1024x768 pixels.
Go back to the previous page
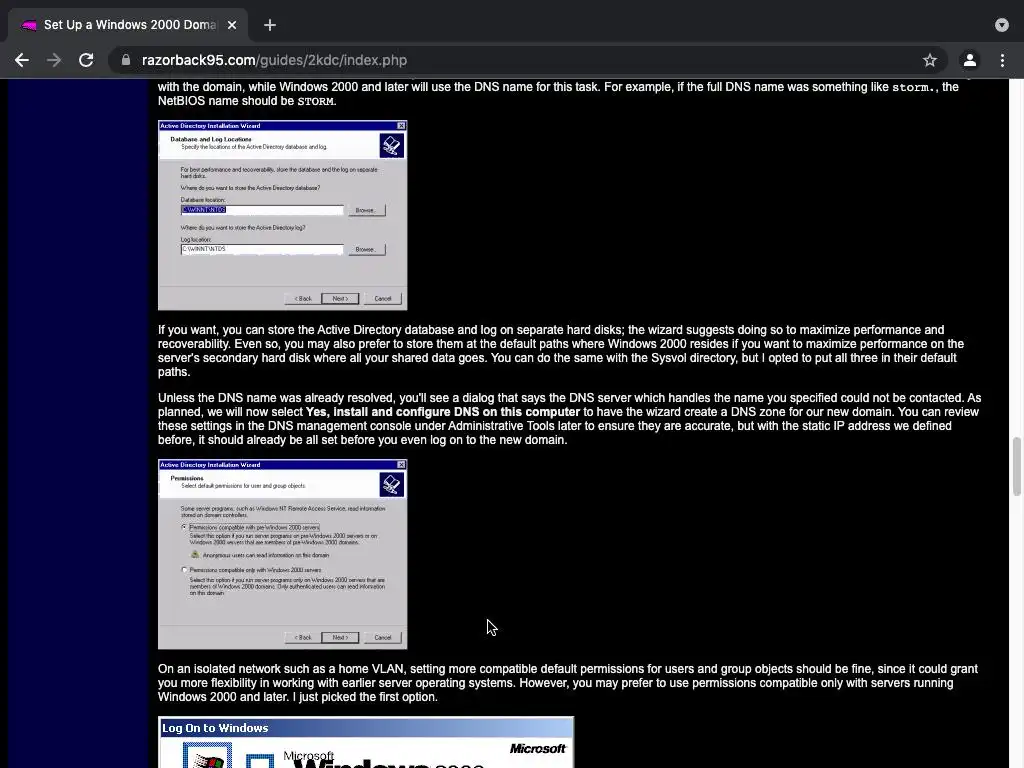22,60
